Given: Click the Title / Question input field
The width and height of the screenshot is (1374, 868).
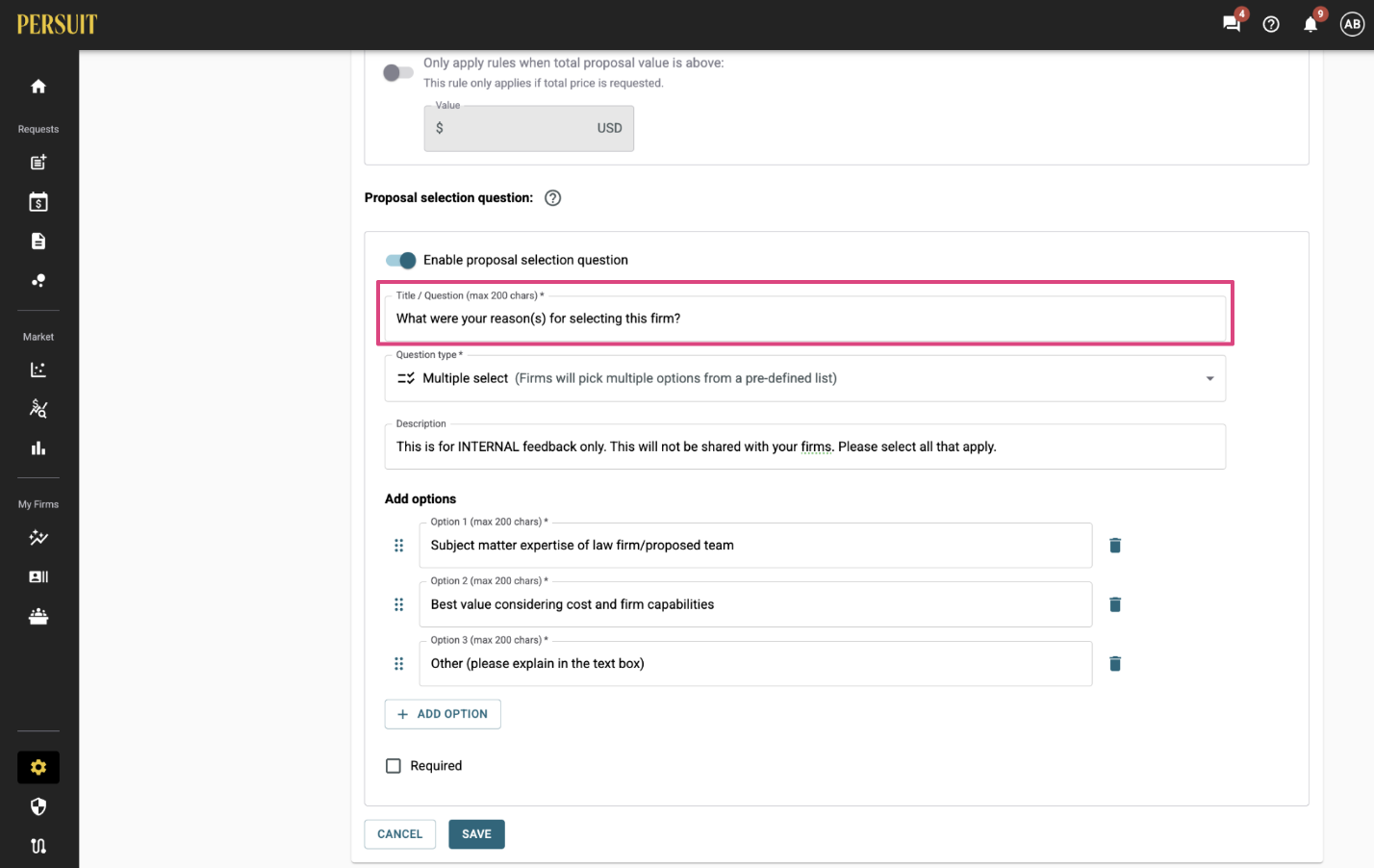Looking at the screenshot, I should tap(805, 319).
